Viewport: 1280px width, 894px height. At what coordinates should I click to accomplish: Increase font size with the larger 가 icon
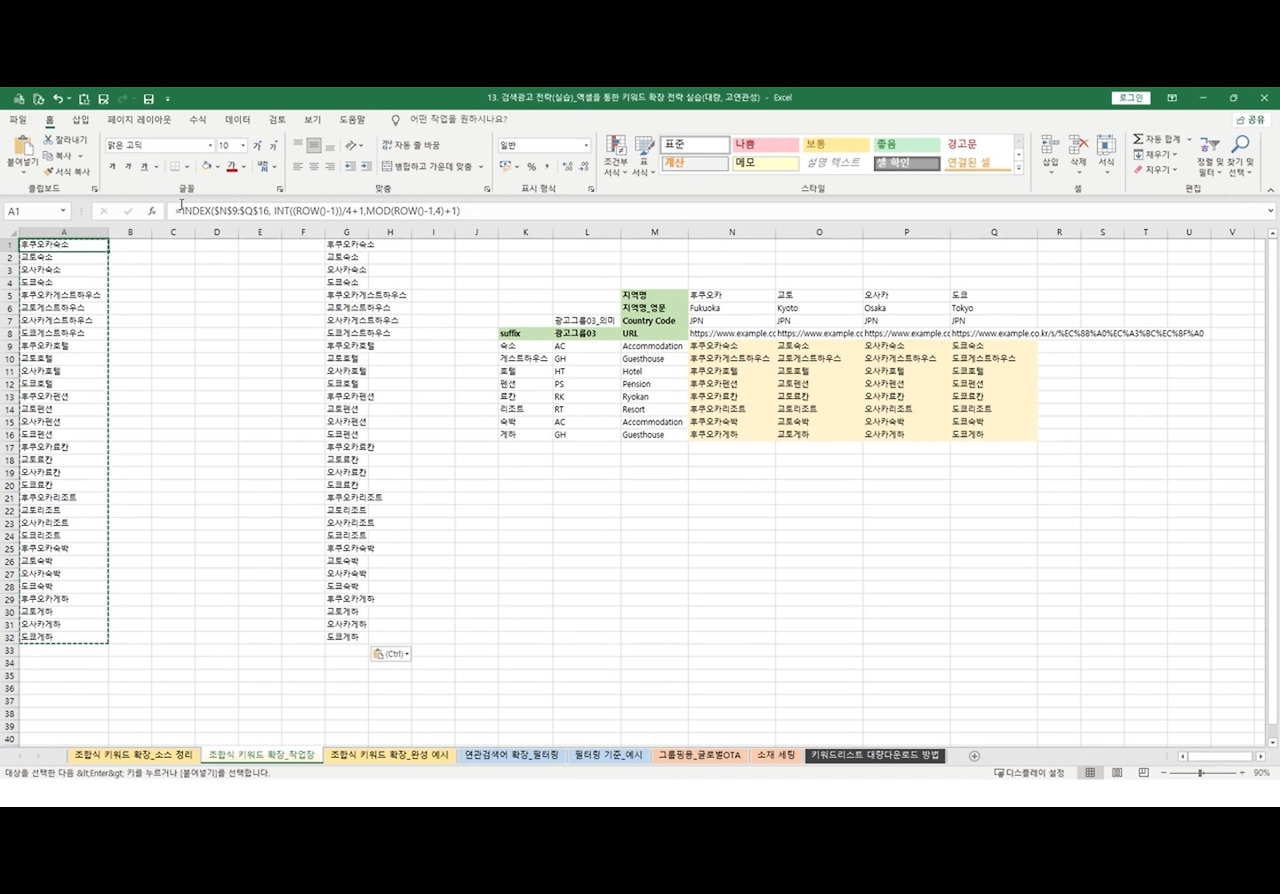(x=258, y=146)
